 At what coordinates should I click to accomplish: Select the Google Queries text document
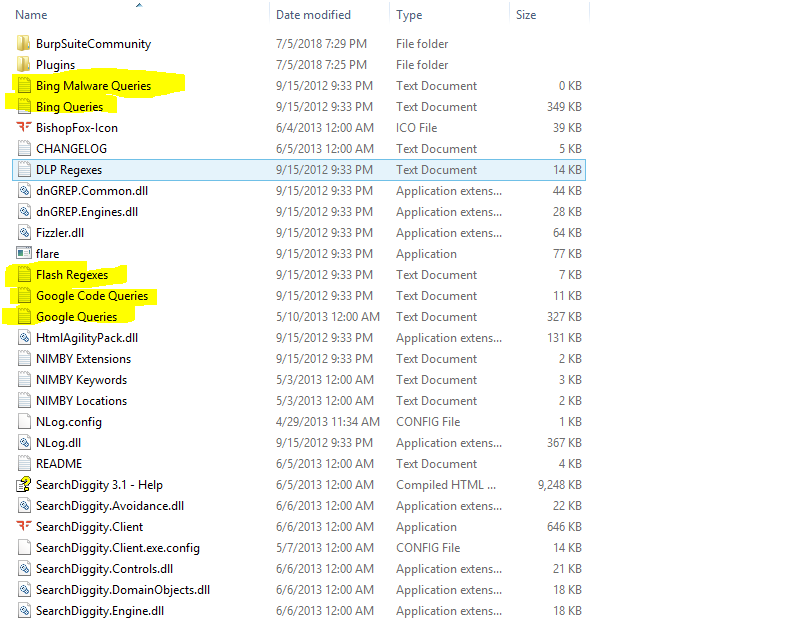point(76,317)
